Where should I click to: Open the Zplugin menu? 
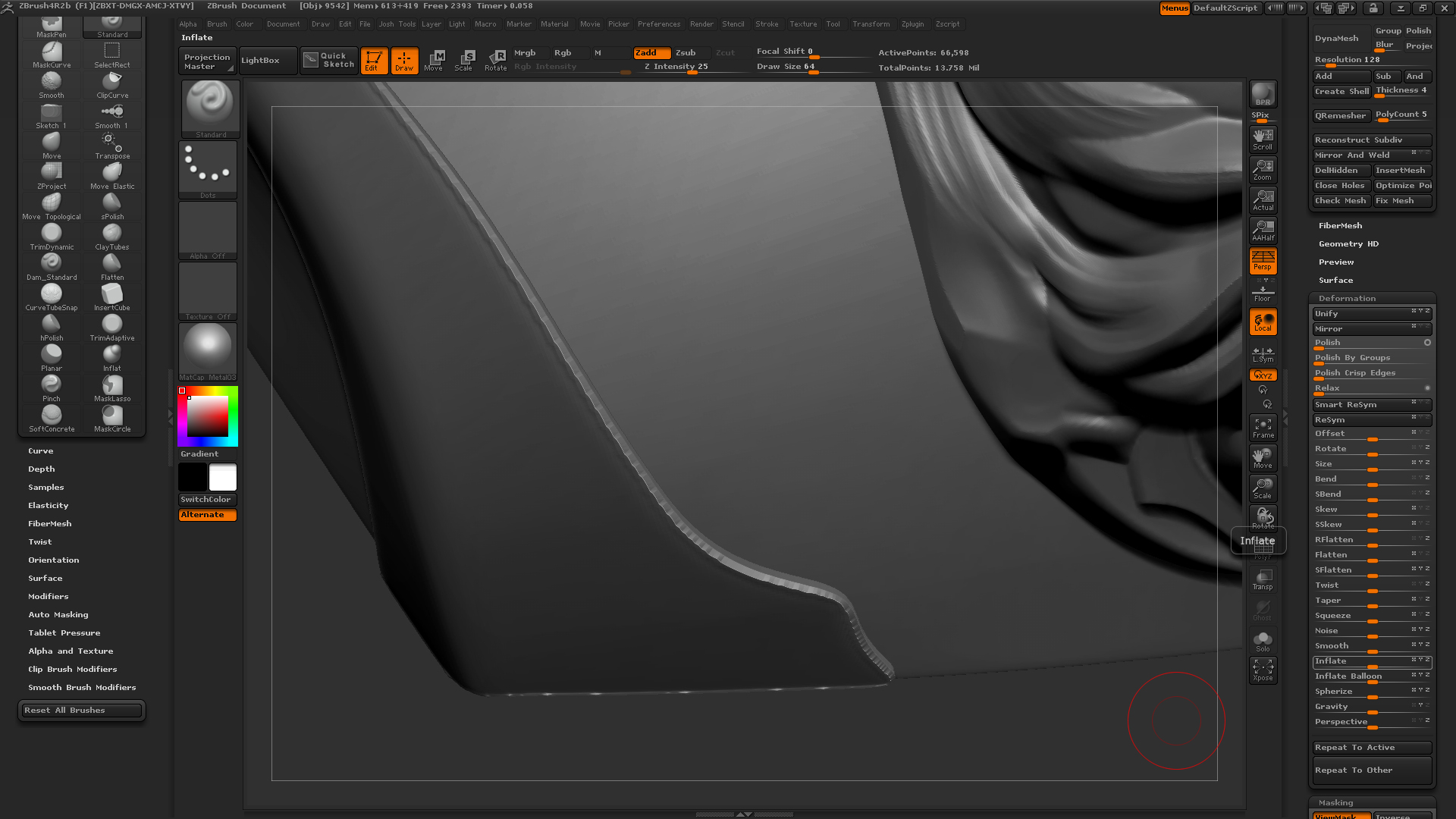click(x=912, y=24)
